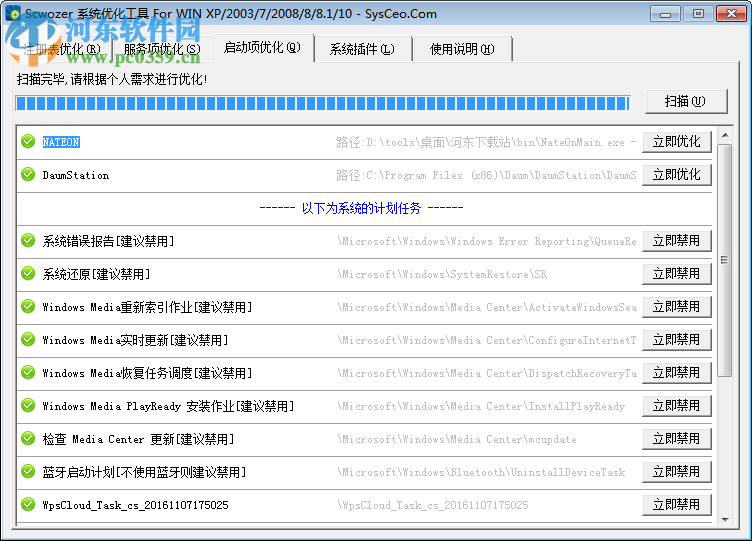Click the 以下为系统的计划任务 section header

[361, 208]
